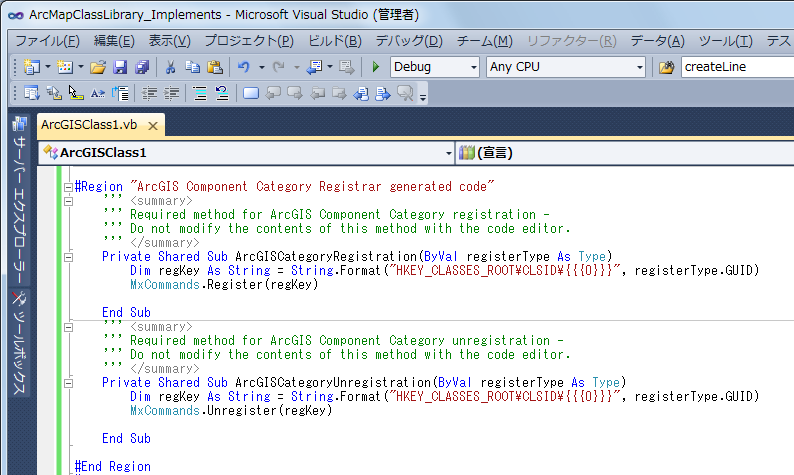
Task: Click the Display Quick Info icon
Action: coord(76,93)
